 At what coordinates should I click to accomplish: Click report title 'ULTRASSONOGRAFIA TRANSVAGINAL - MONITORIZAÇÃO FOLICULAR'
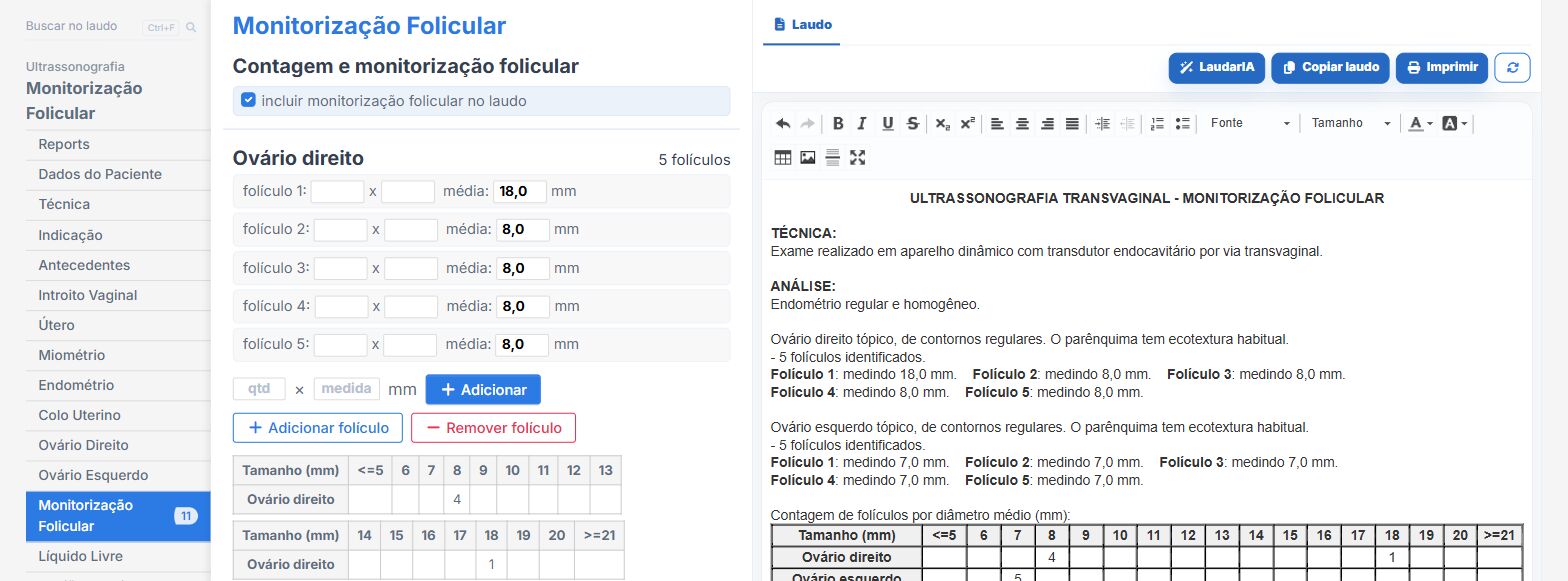1146,198
